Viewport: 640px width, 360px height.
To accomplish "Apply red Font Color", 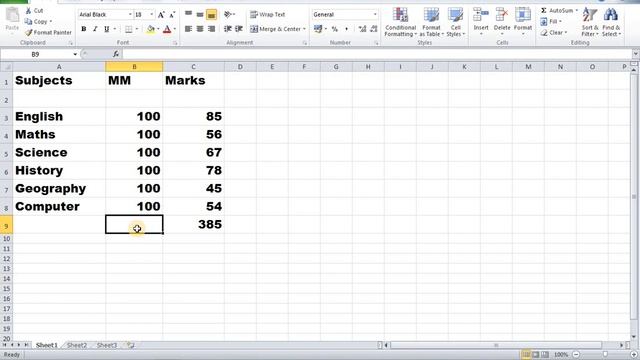I will 167,29.
